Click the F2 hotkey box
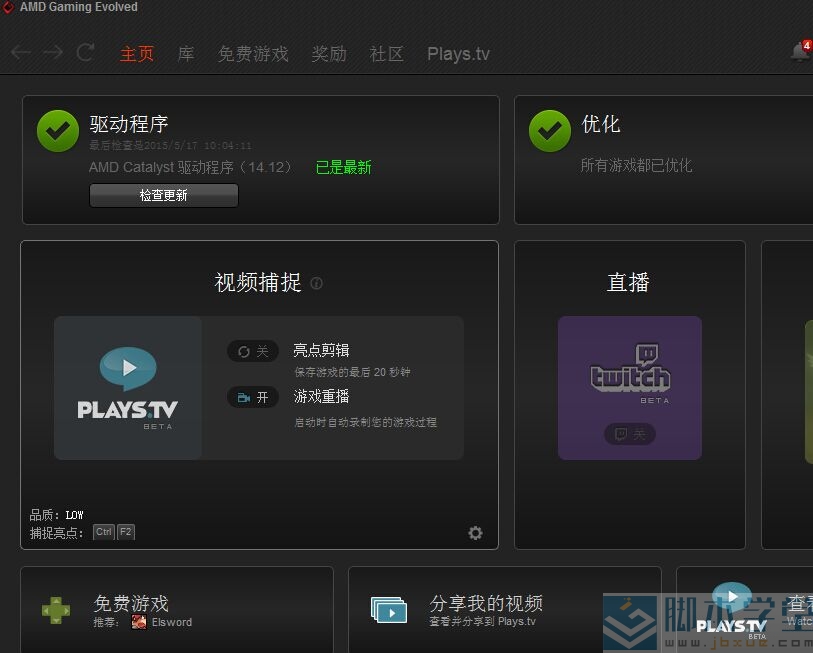The width and height of the screenshot is (813, 653). pos(125,532)
